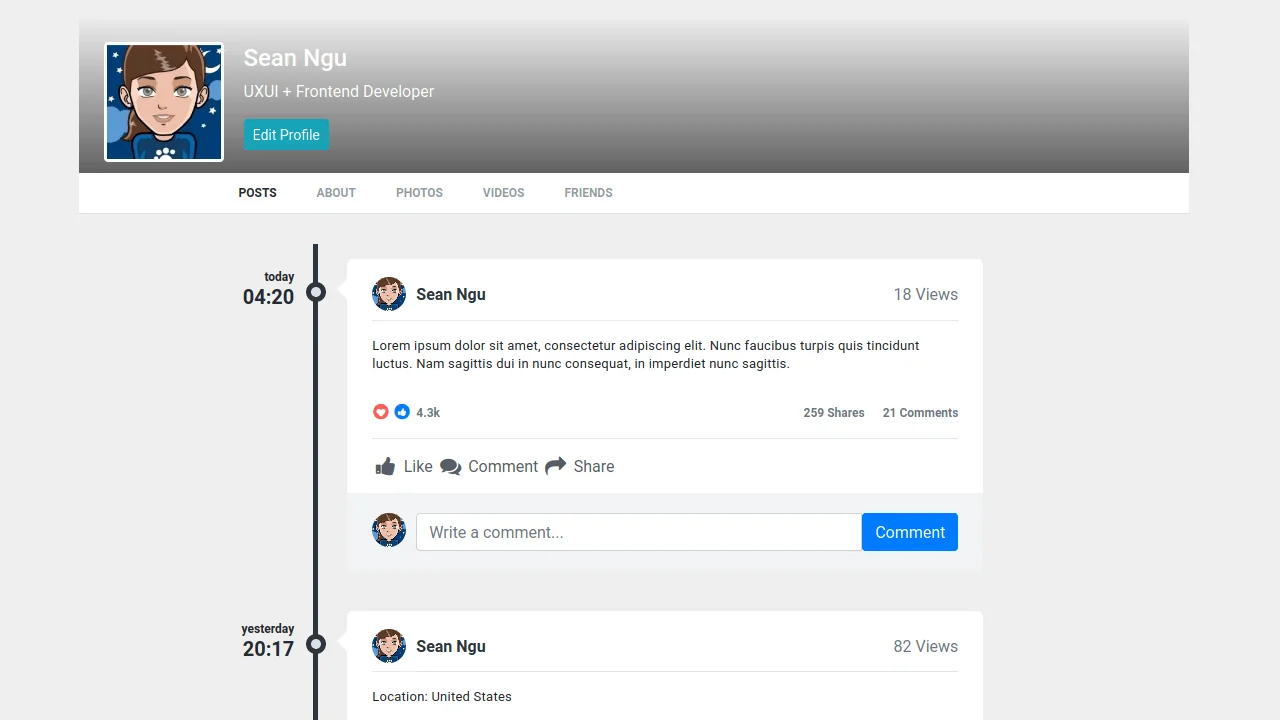Click the Share arrow icon on the post
Screen dimensions: 1280x720
pyautogui.click(x=556, y=466)
